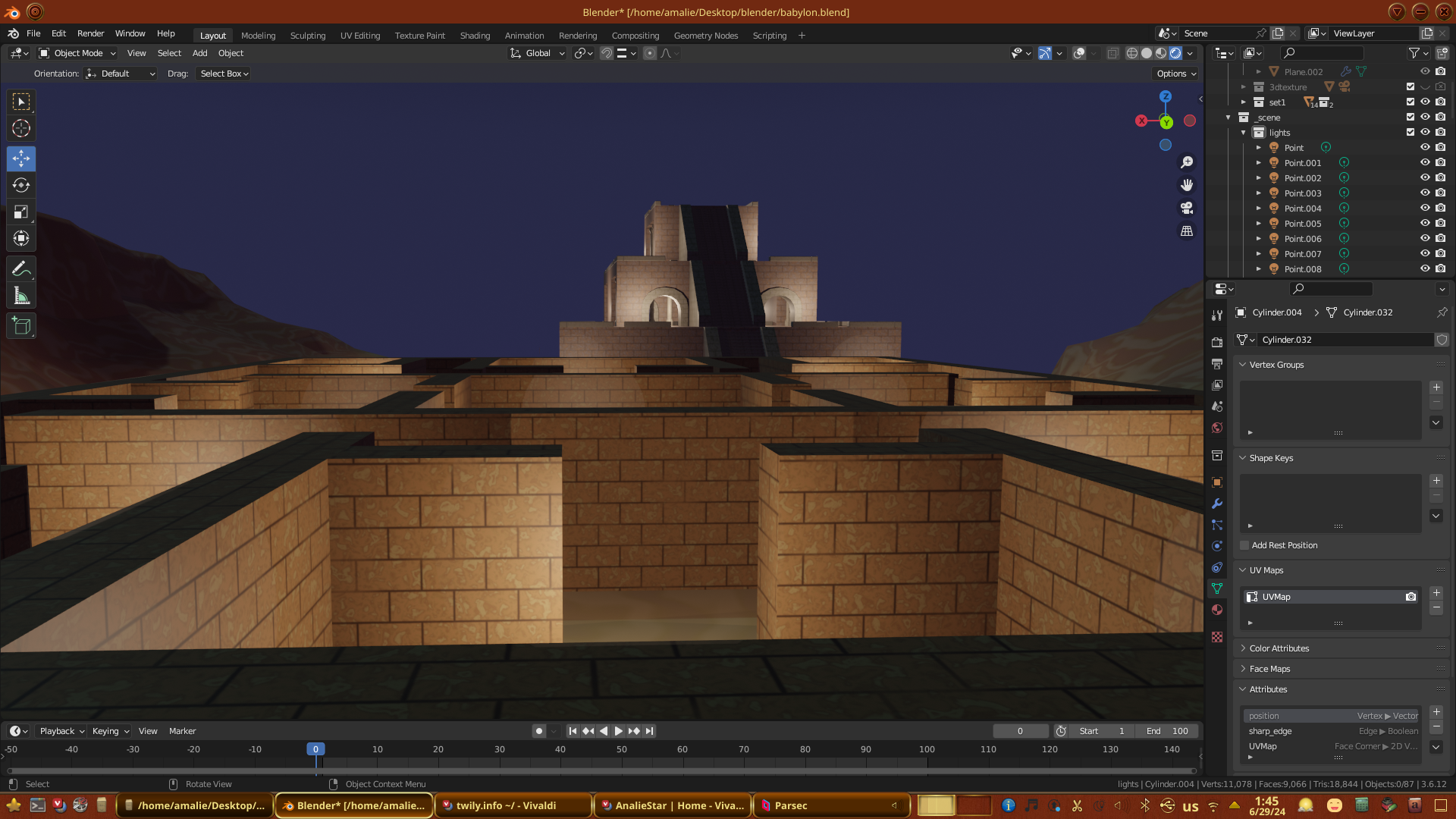Collapse the lights collection in the outliner

1244,133
